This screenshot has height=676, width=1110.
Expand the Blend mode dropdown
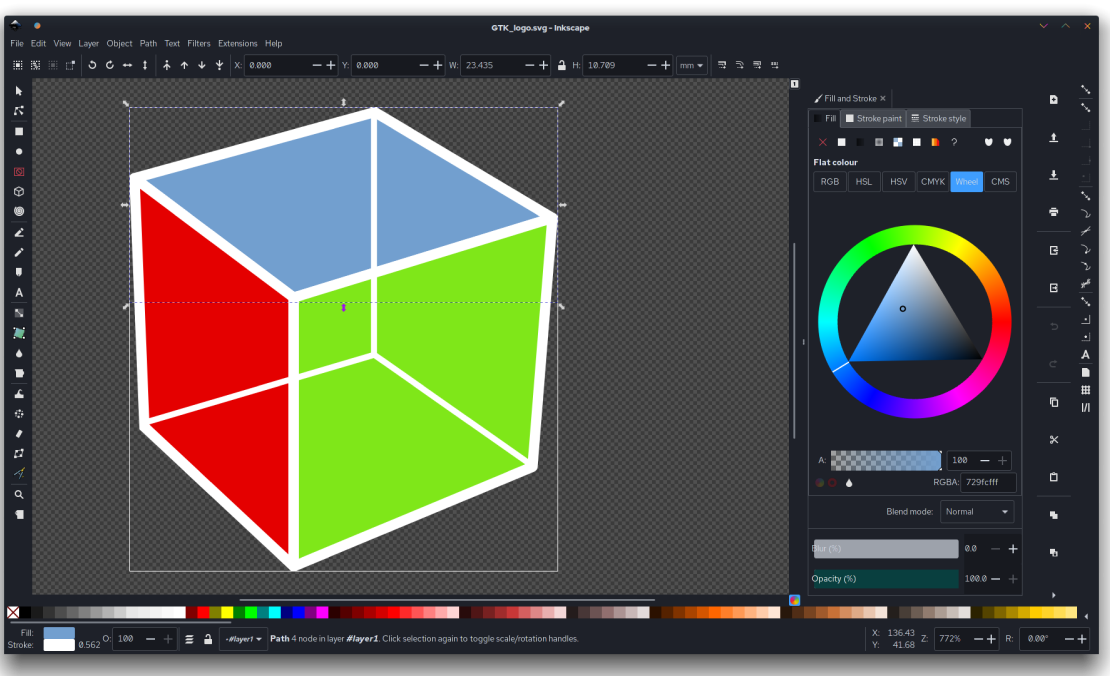click(977, 511)
